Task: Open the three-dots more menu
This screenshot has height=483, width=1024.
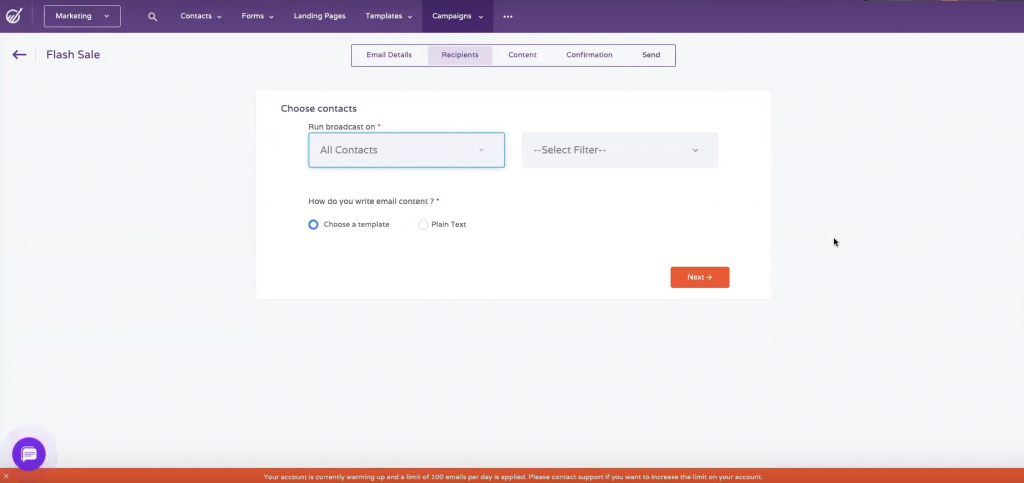Action: pyautogui.click(x=508, y=17)
